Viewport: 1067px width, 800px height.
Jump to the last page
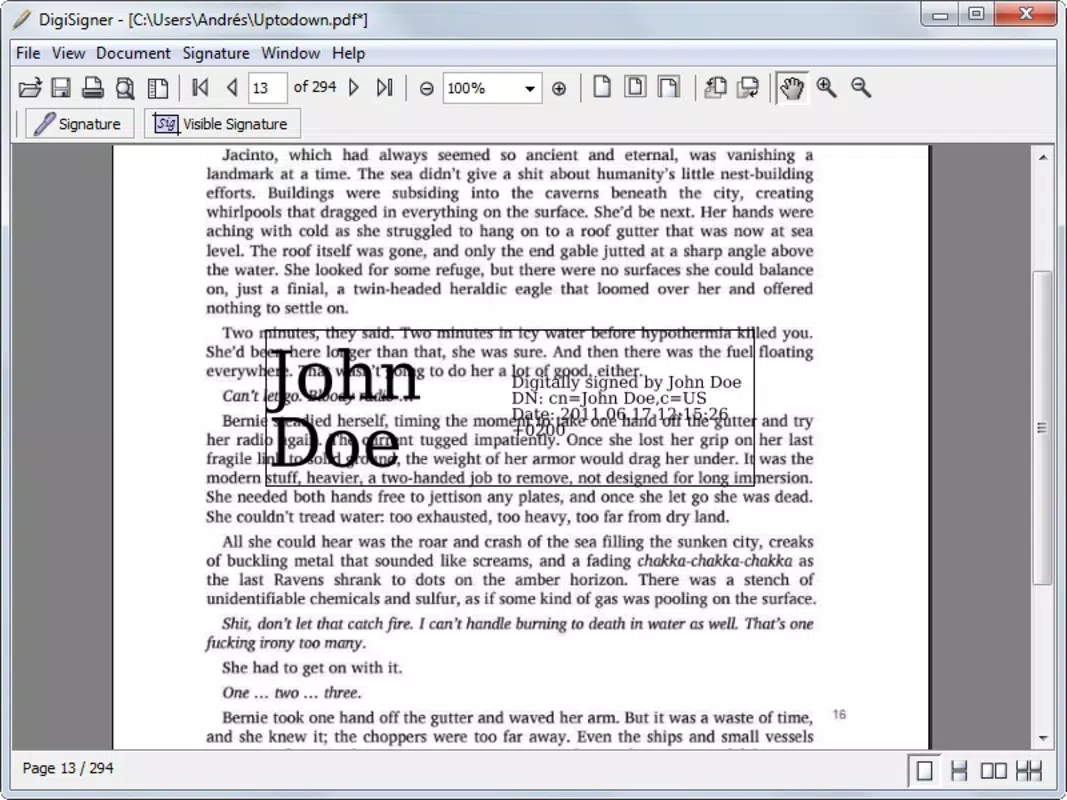pyautogui.click(x=384, y=88)
